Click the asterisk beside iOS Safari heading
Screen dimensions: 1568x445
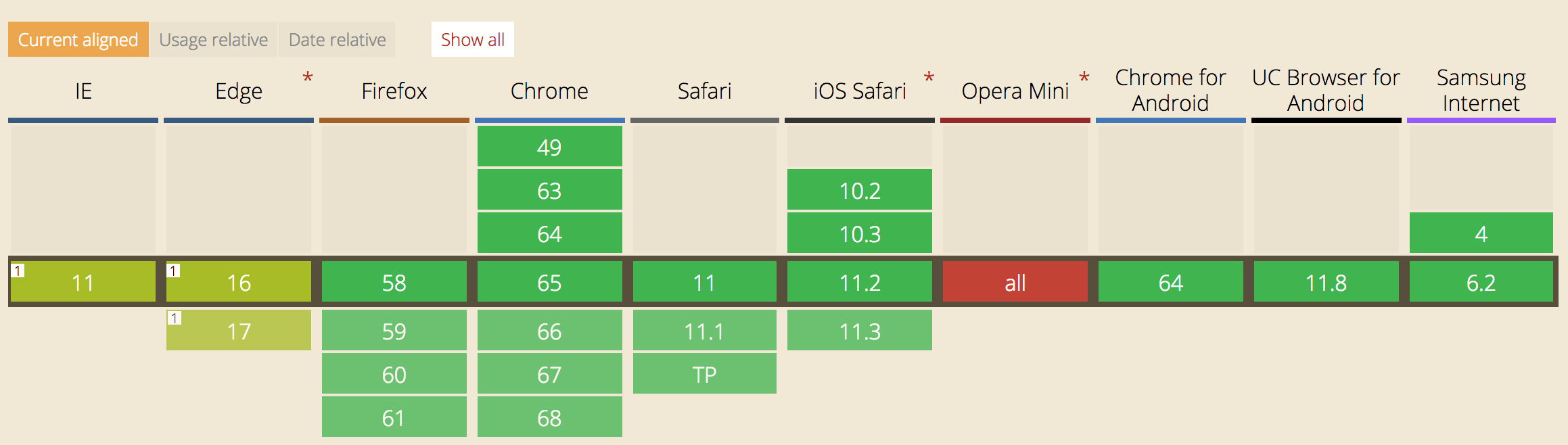929,78
